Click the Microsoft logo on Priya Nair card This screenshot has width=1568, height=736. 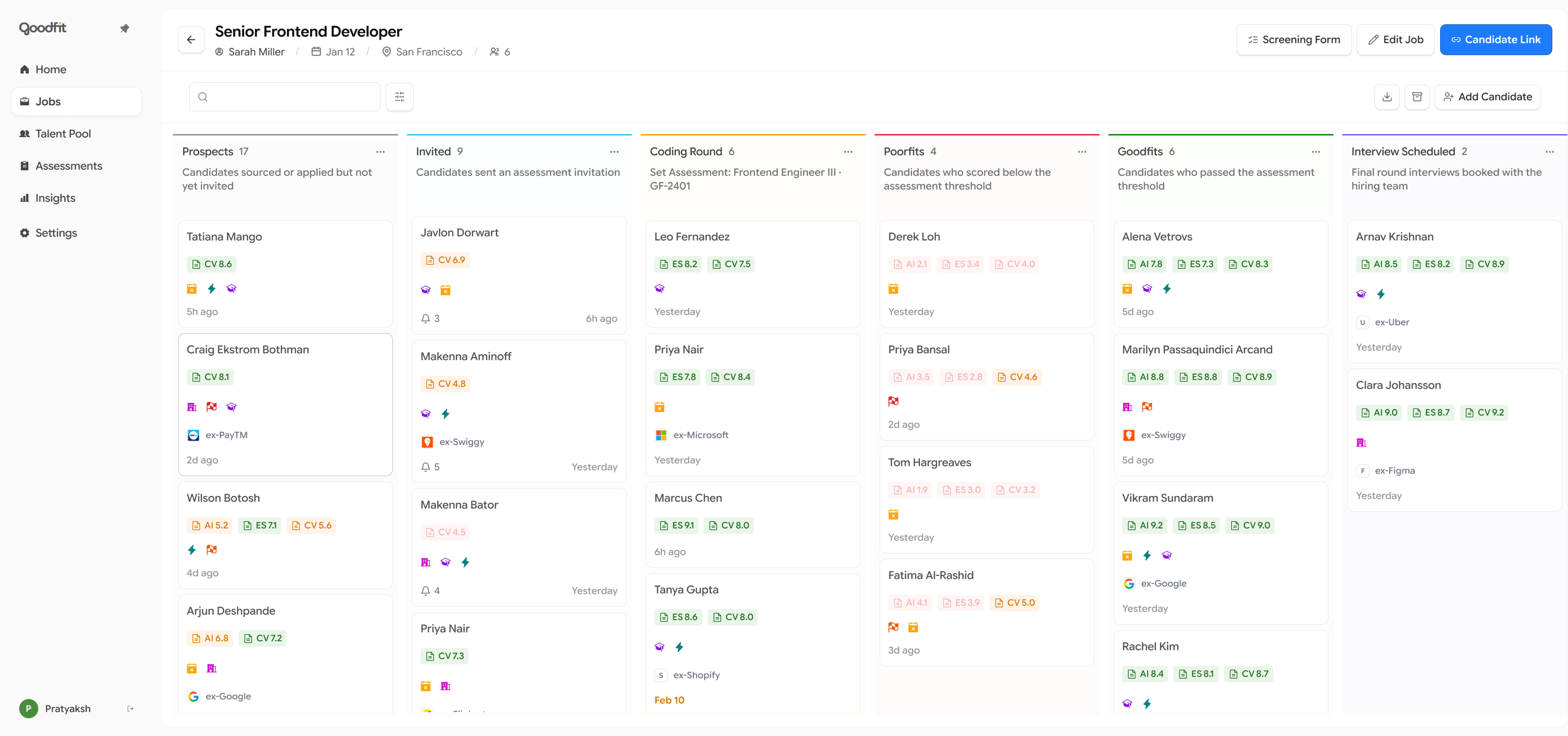click(661, 435)
